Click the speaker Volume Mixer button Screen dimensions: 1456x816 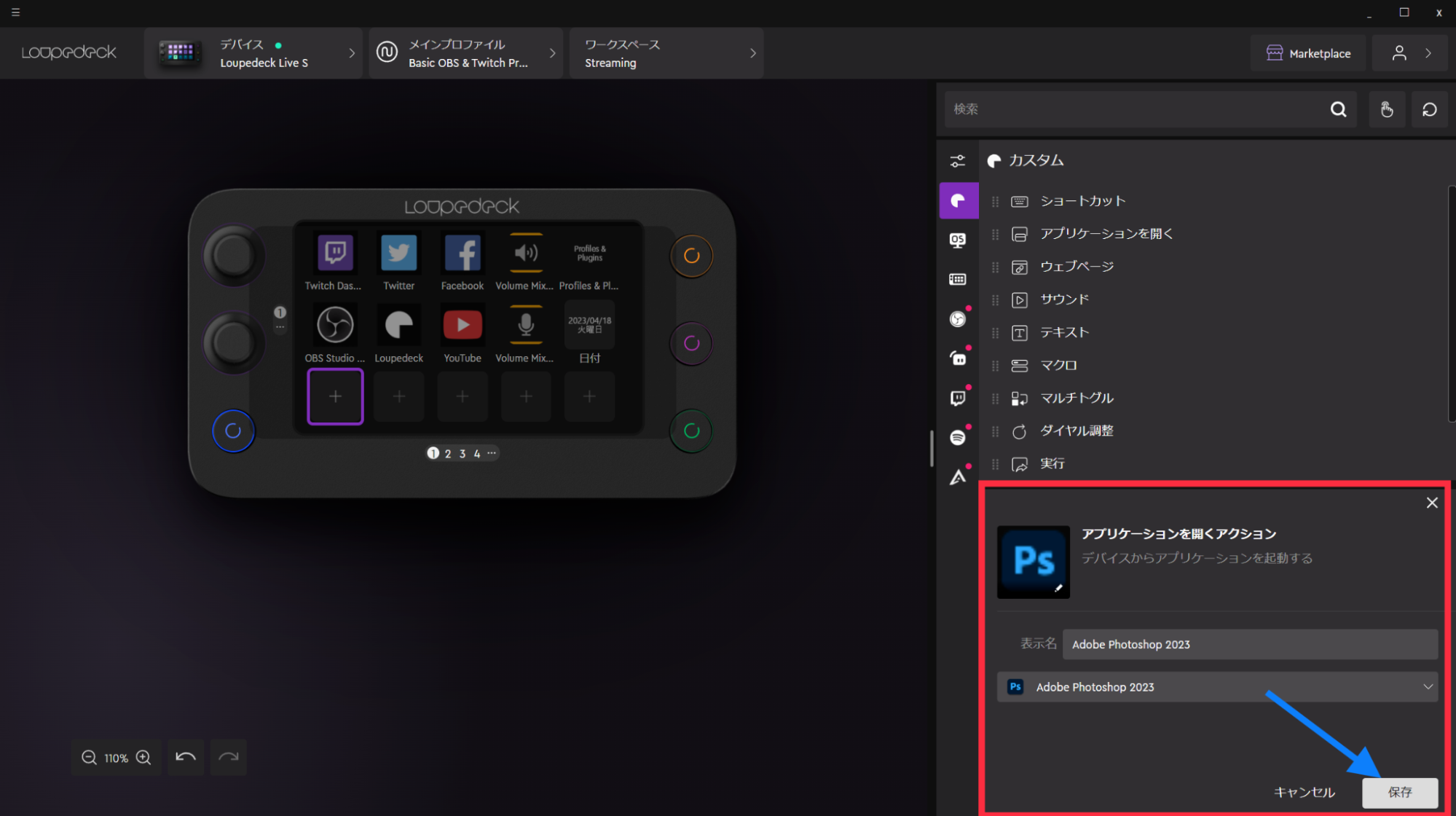[526, 253]
